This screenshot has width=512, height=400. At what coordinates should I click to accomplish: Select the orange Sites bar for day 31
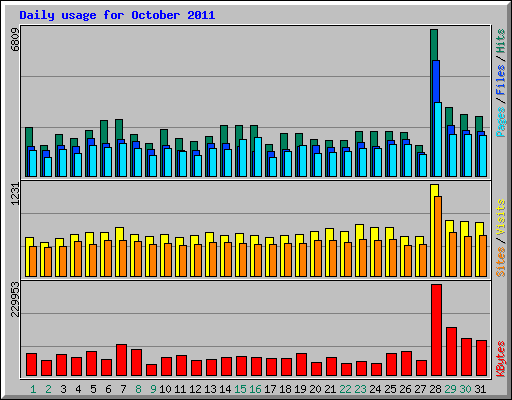pyautogui.click(x=483, y=256)
